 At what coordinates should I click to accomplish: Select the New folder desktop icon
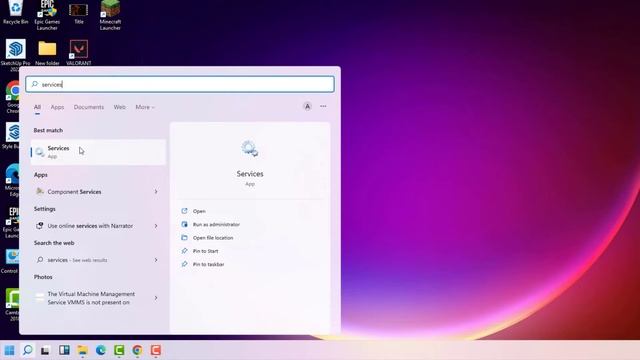click(x=47, y=53)
